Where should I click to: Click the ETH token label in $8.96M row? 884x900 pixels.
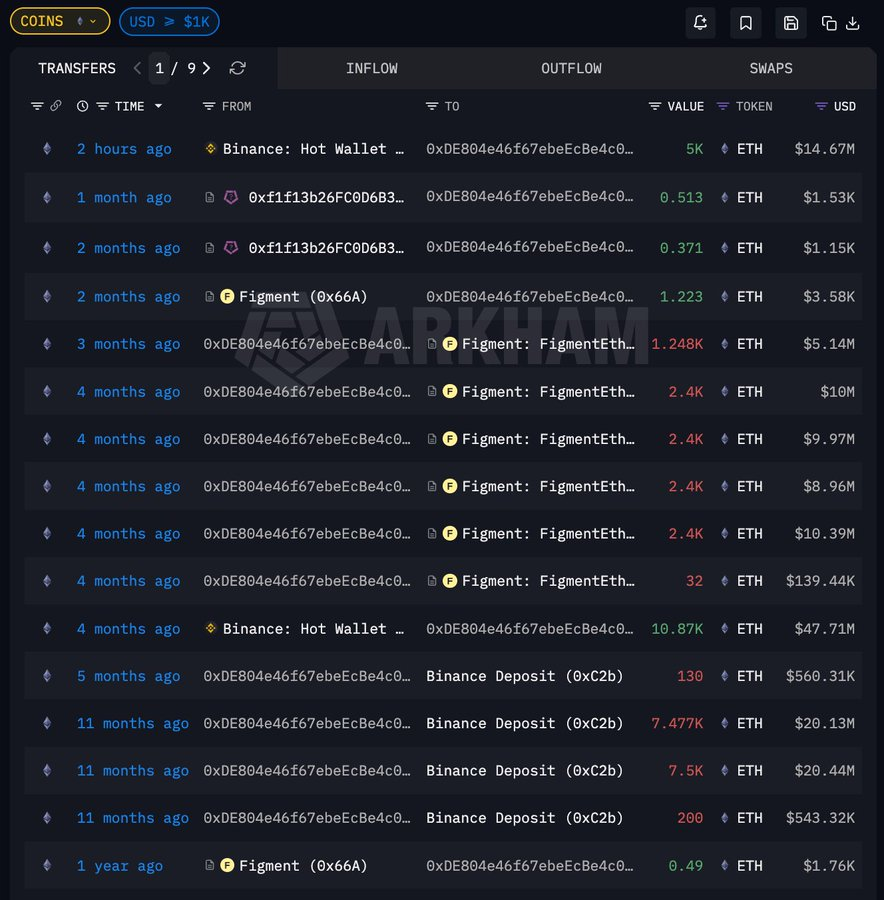(750, 486)
